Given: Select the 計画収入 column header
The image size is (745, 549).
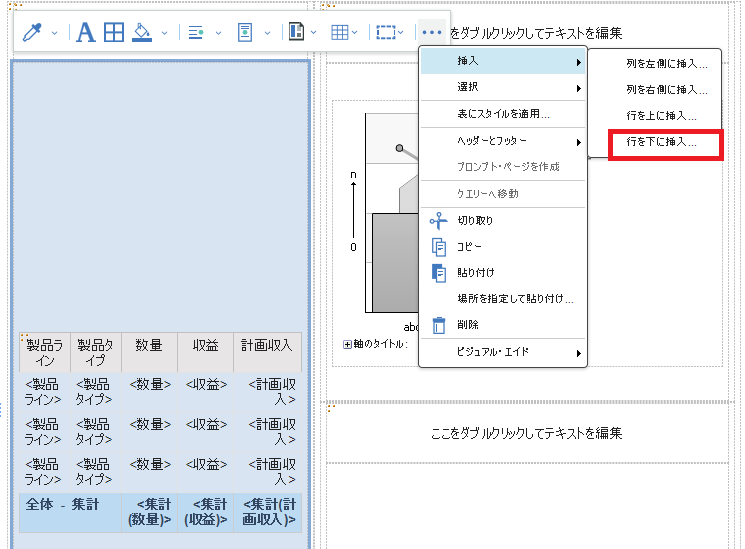Looking at the screenshot, I should [267, 352].
